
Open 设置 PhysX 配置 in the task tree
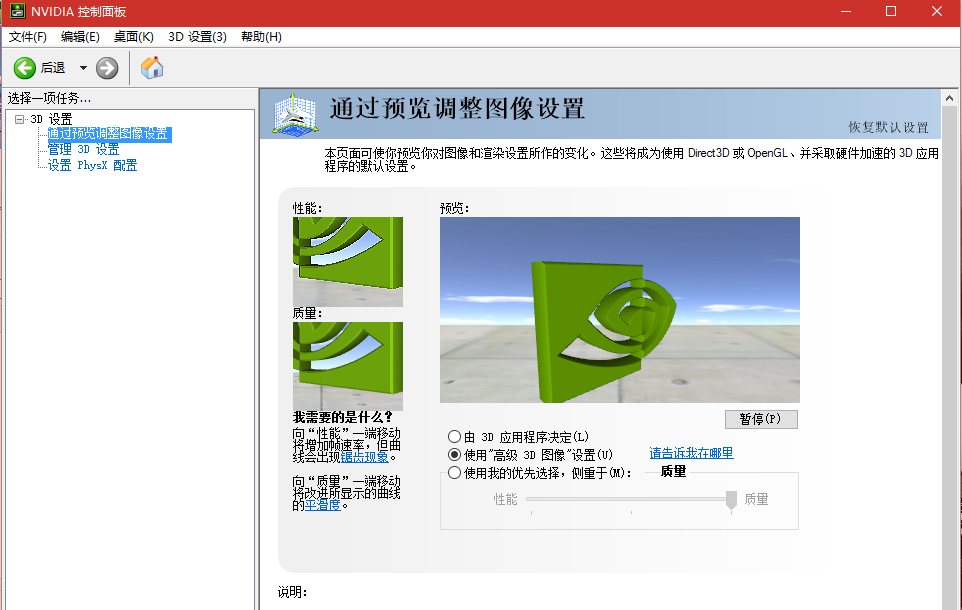point(93,165)
